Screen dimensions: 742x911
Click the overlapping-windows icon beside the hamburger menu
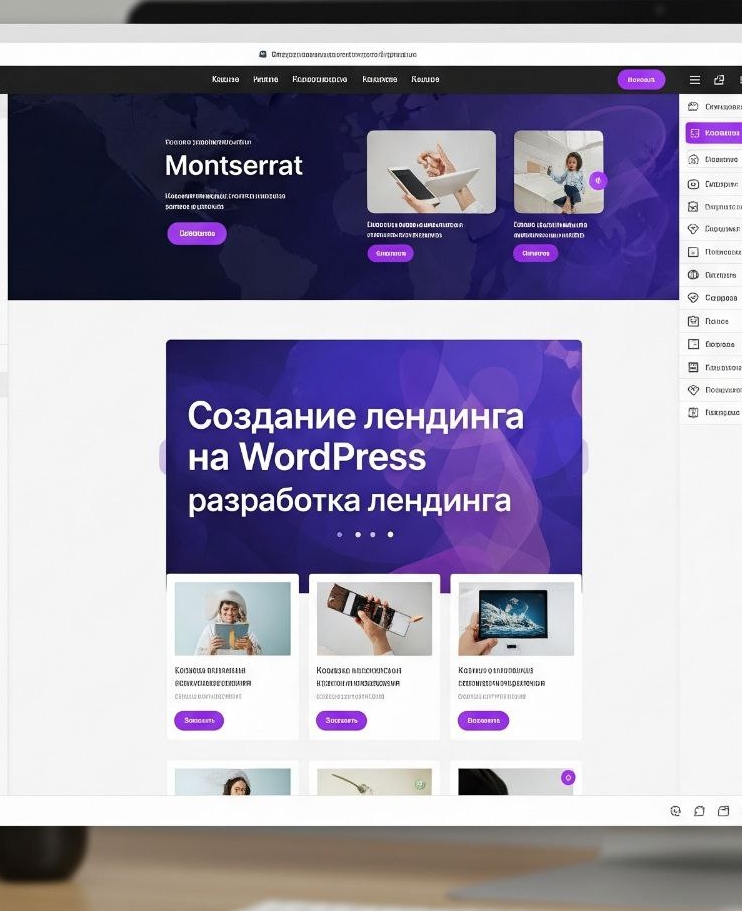719,80
